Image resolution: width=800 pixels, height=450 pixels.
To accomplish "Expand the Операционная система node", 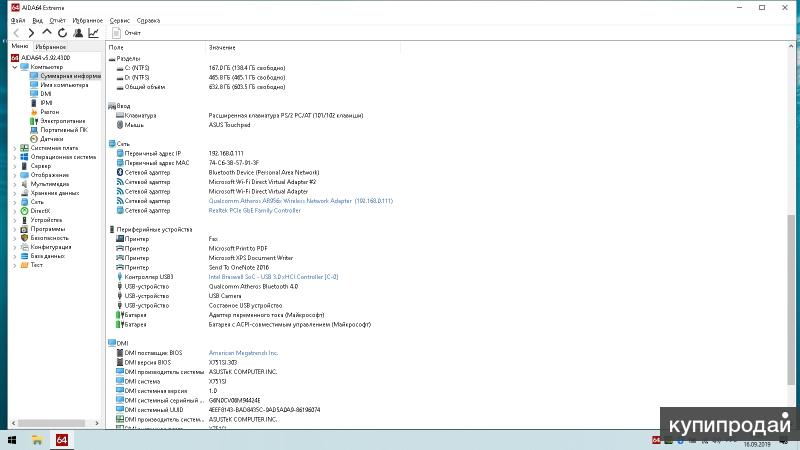I will pos(15,157).
